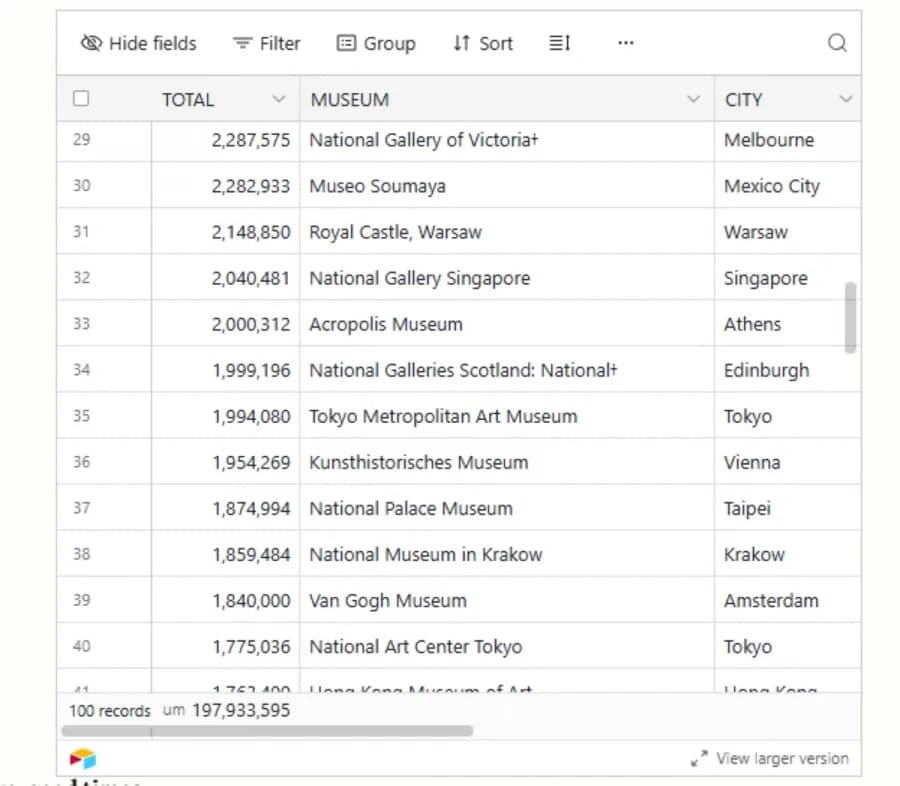The image size is (900, 786).
Task: Open the Group menu
Action: click(x=376, y=43)
